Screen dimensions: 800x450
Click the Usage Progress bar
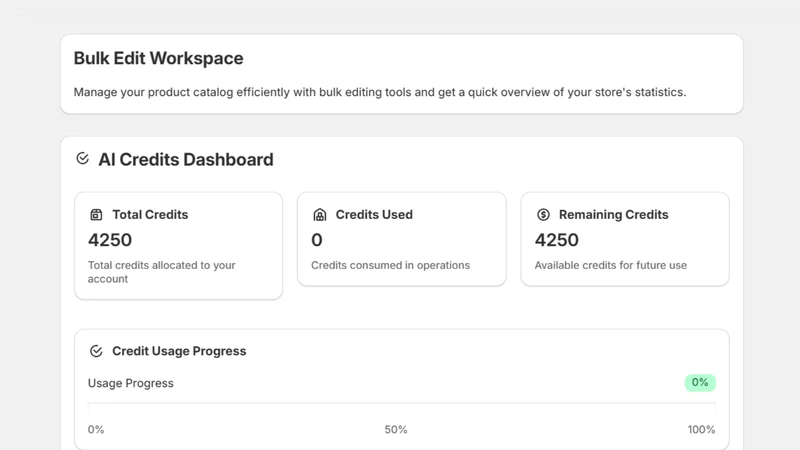[402, 407]
